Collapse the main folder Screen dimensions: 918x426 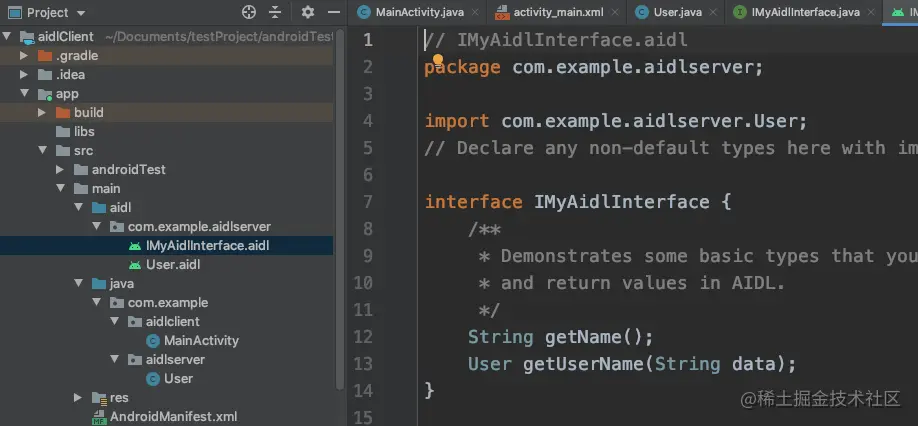pos(60,188)
